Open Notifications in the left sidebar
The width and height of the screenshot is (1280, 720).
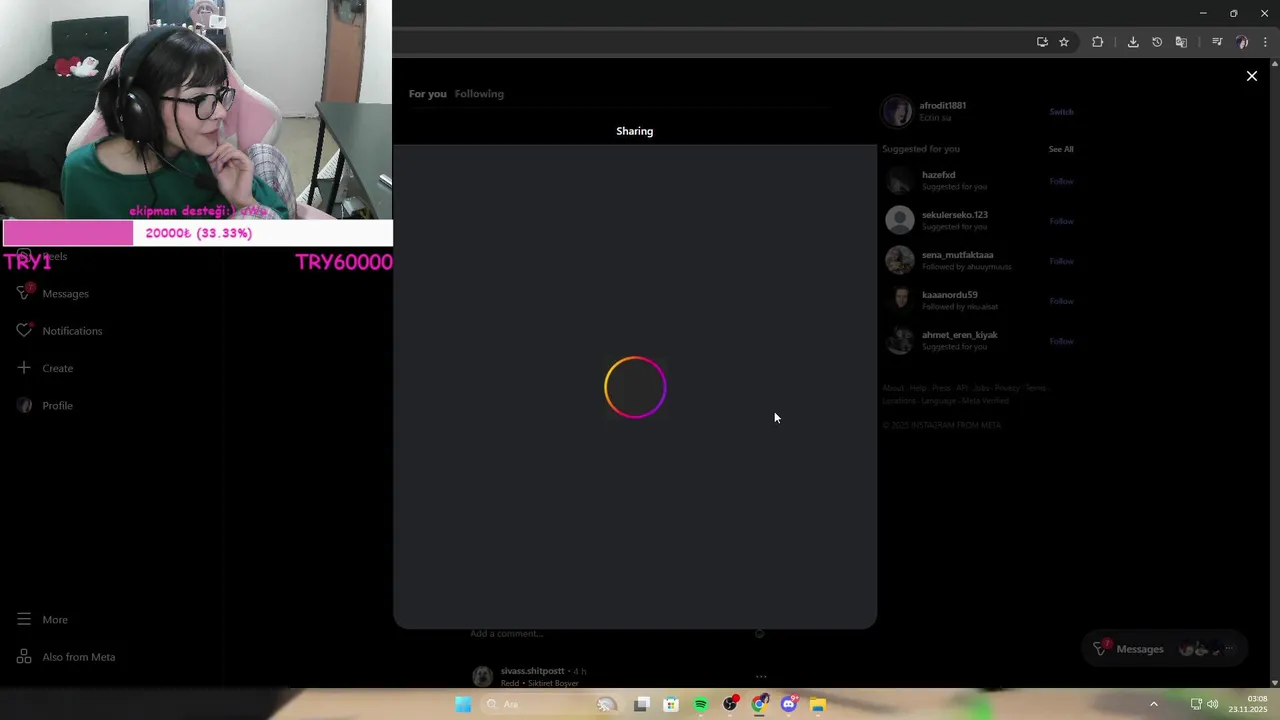tap(60, 331)
